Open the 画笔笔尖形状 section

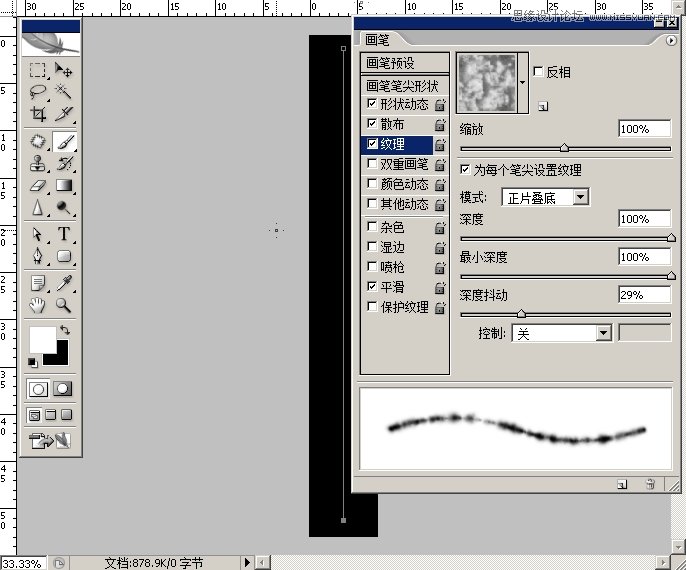(x=405, y=86)
